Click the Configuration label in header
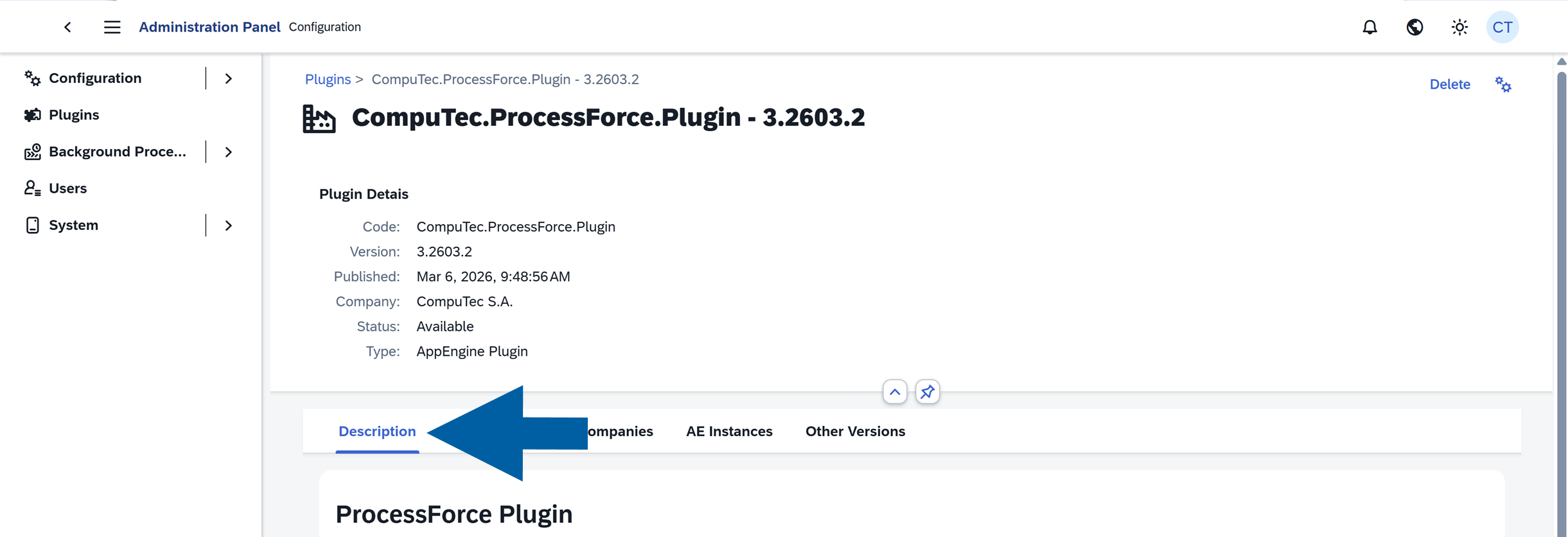 pyautogui.click(x=324, y=27)
